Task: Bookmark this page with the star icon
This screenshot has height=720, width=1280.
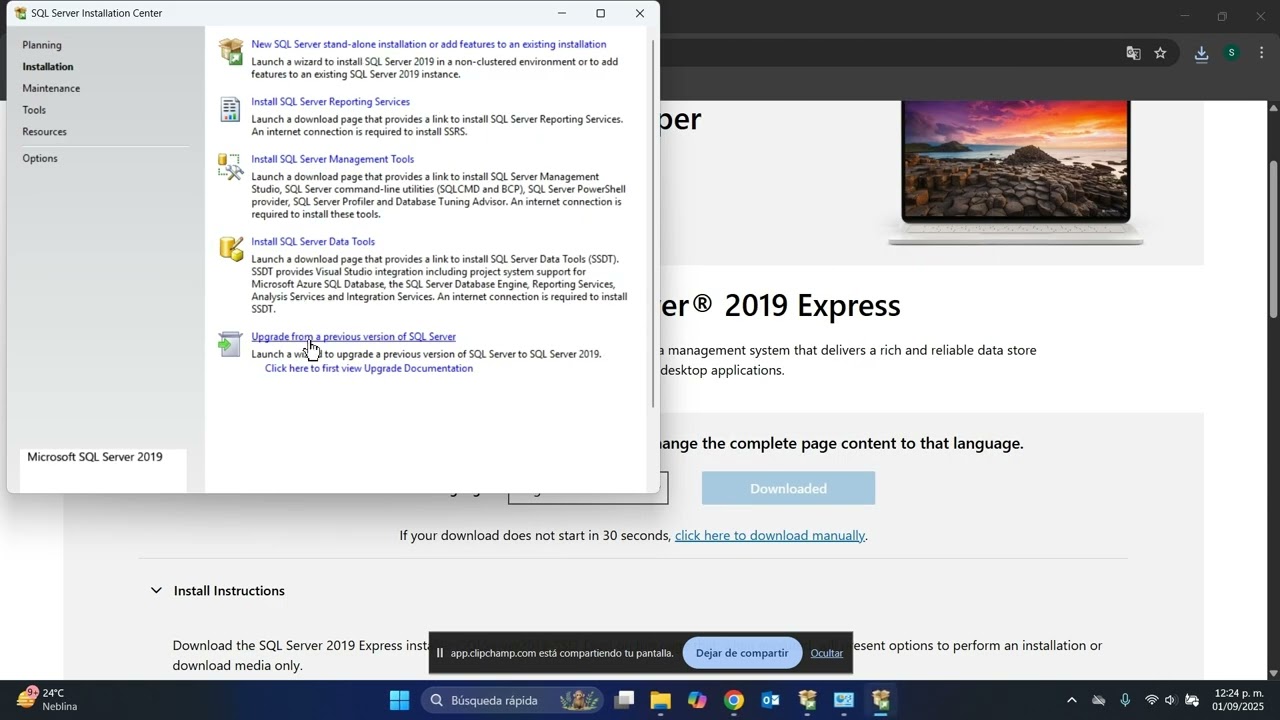Action: [1160, 53]
